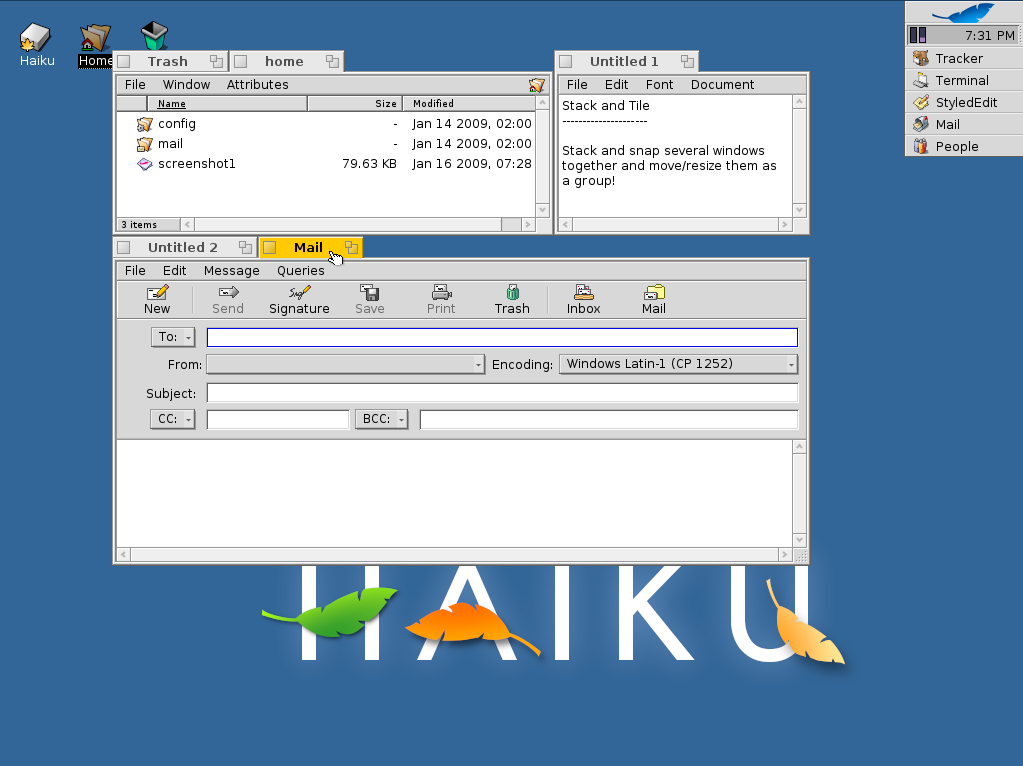Sort files by the Modified column header
Viewport: 1023px width, 766px height.
coord(468,104)
